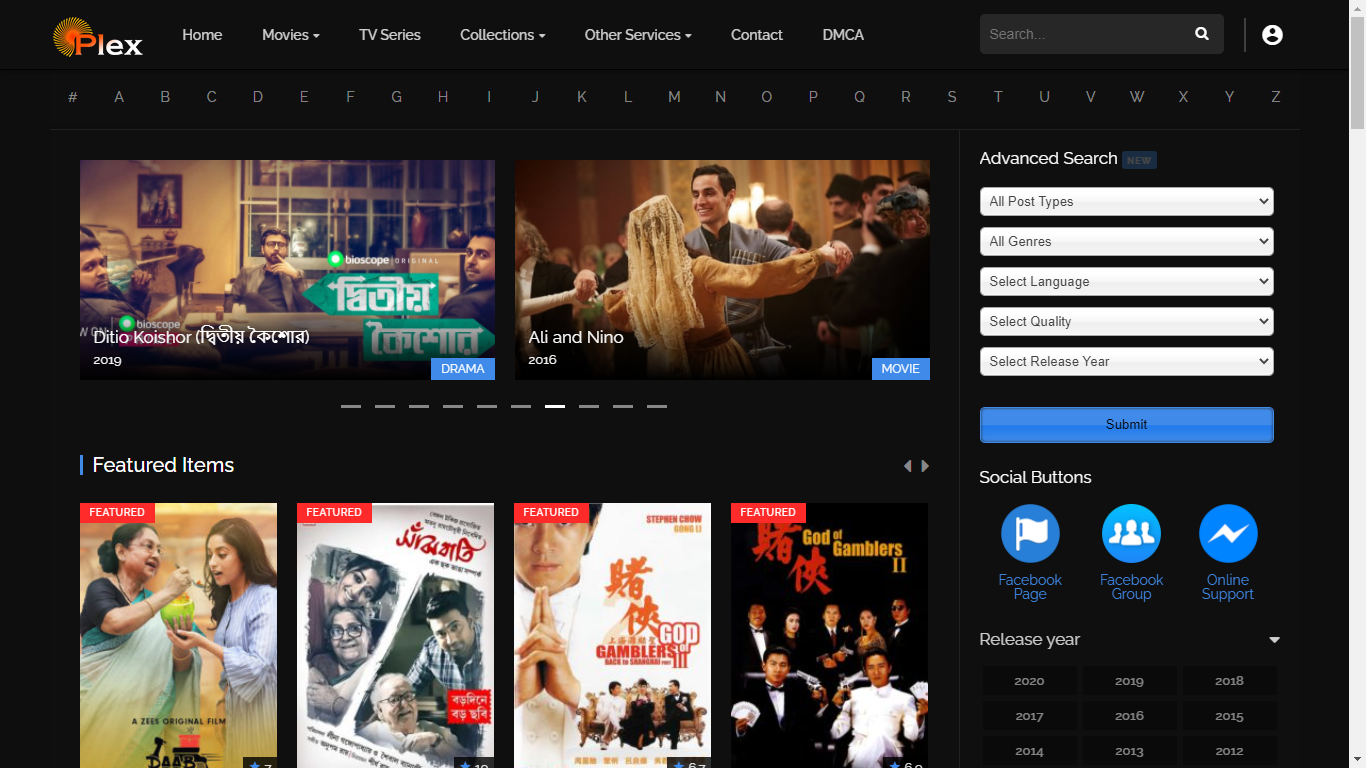1366x768 pixels.
Task: Filter by release year 2016
Action: 1129,716
